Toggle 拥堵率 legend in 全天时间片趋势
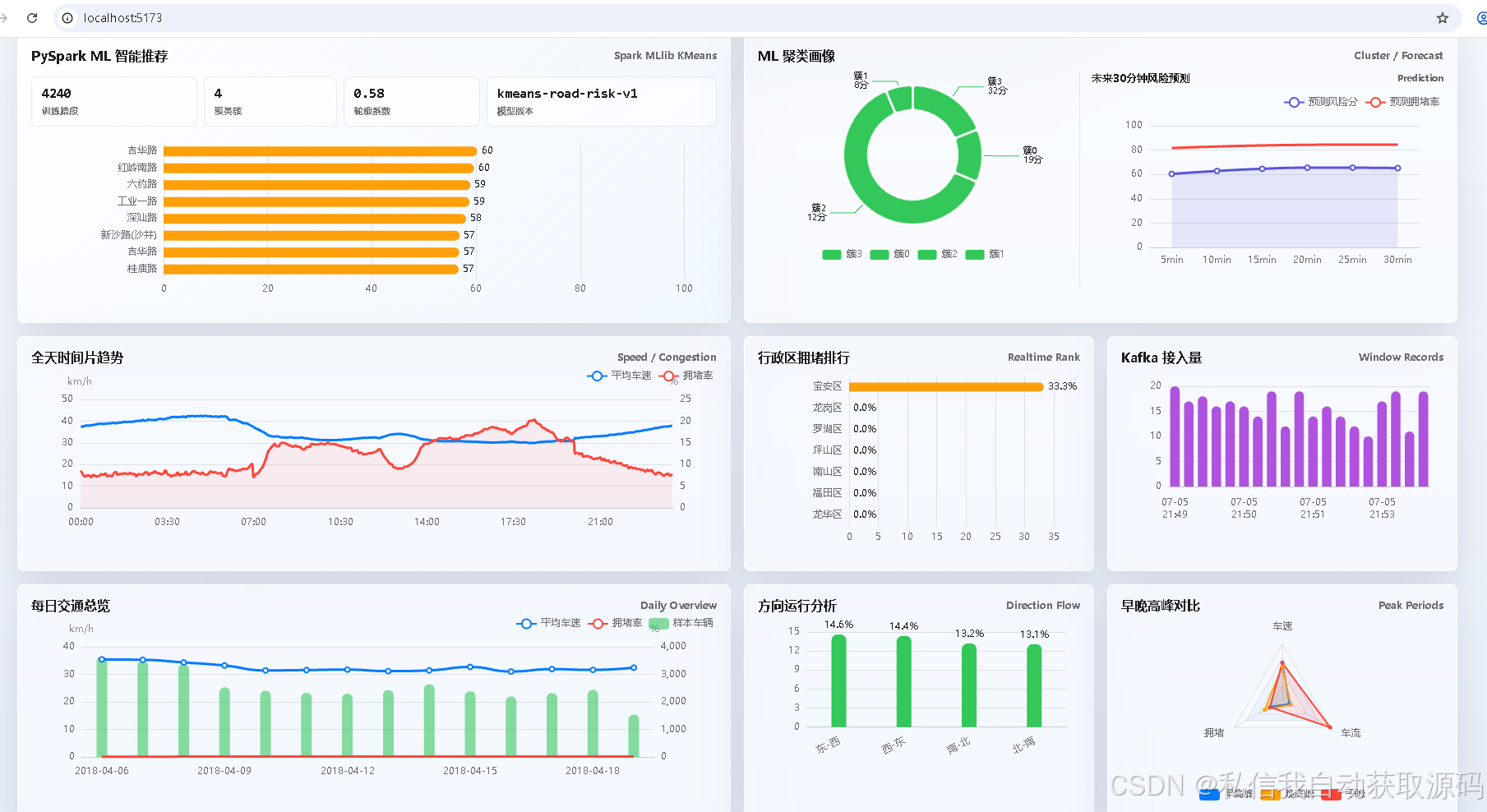Viewport: 1487px width, 812px height. coord(686,376)
